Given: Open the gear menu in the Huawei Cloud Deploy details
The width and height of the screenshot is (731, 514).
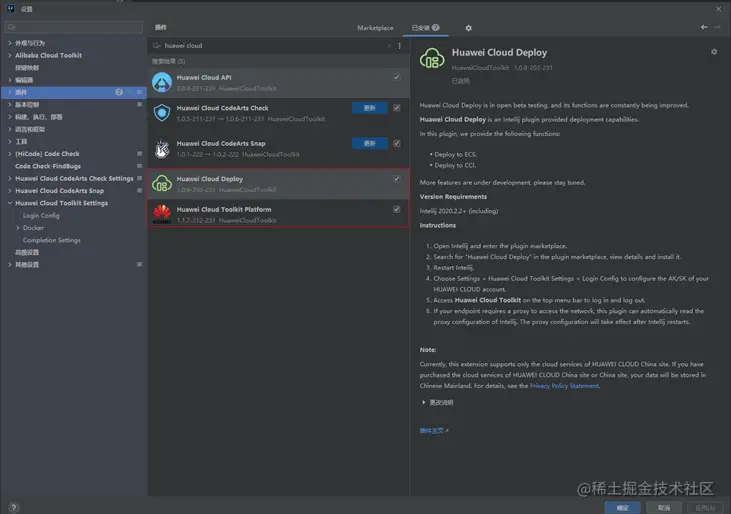Looking at the screenshot, I should (x=714, y=52).
